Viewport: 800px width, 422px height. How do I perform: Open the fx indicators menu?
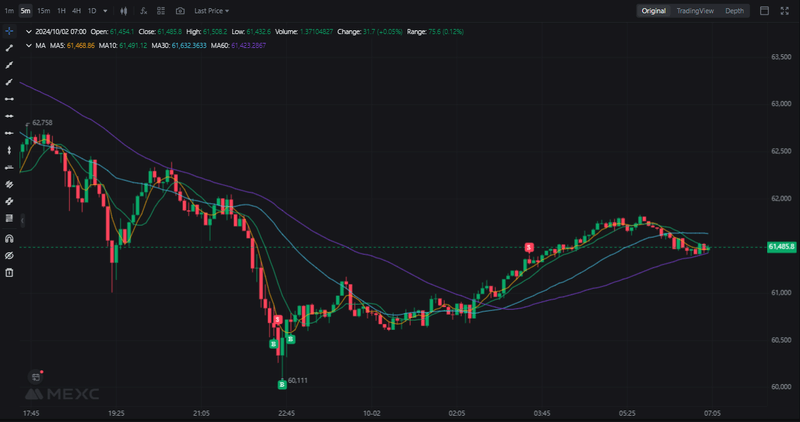pos(144,11)
